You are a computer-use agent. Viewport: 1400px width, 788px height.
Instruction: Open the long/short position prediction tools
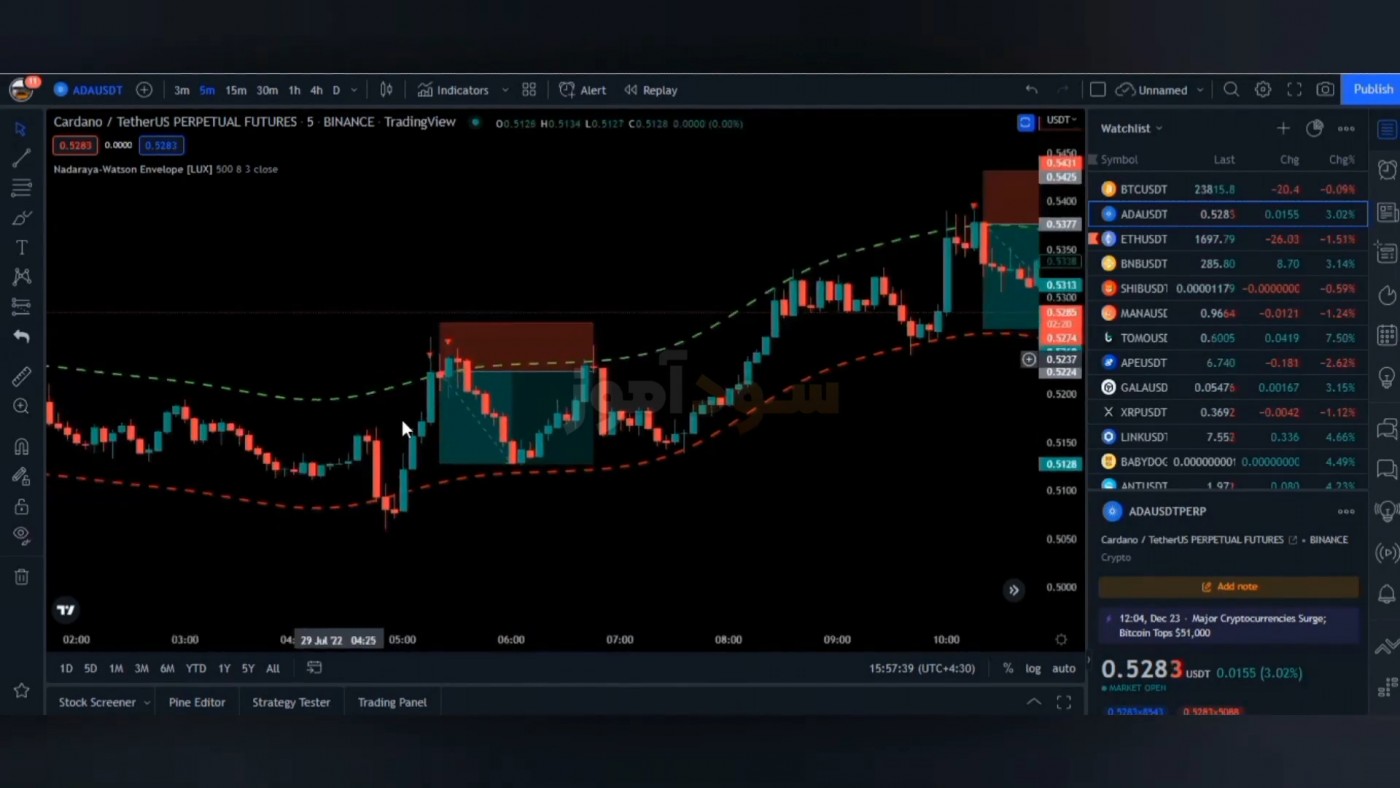click(x=21, y=306)
